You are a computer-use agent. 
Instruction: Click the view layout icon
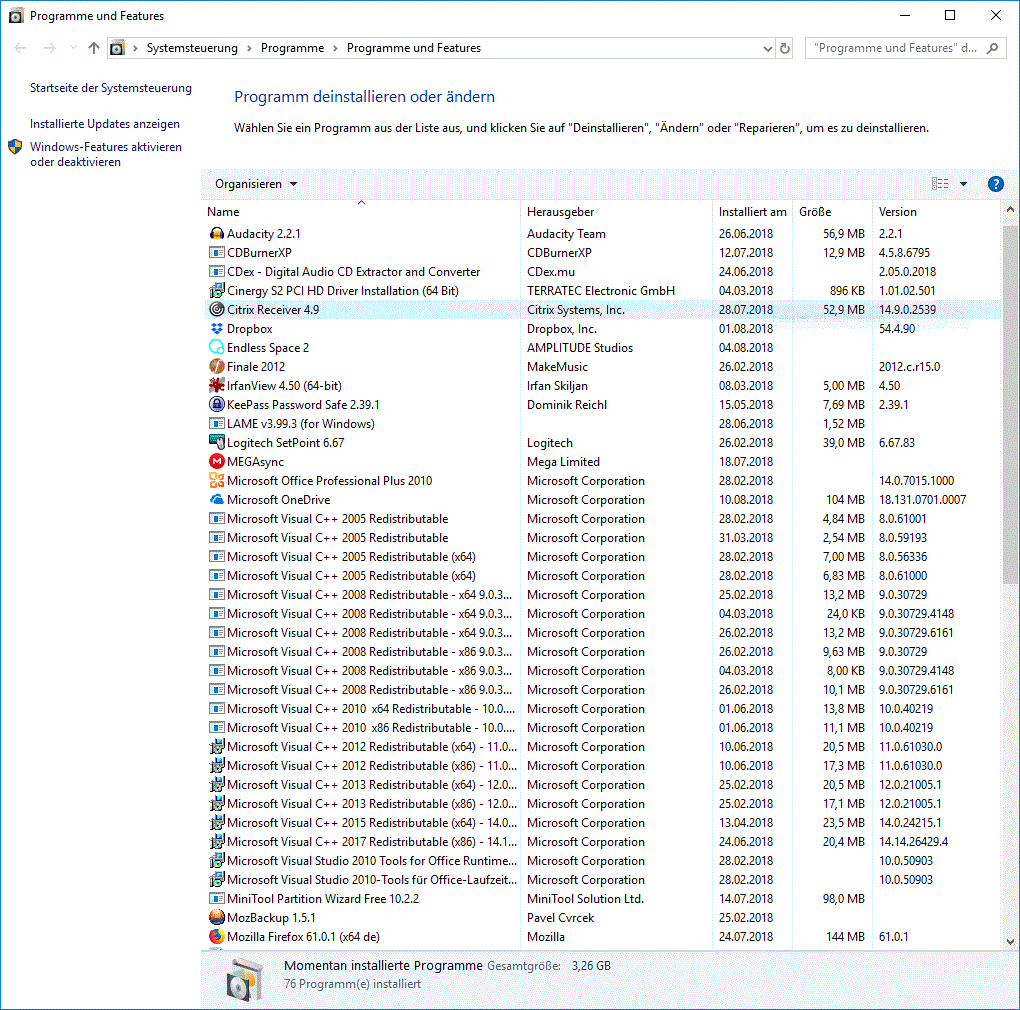(x=940, y=184)
